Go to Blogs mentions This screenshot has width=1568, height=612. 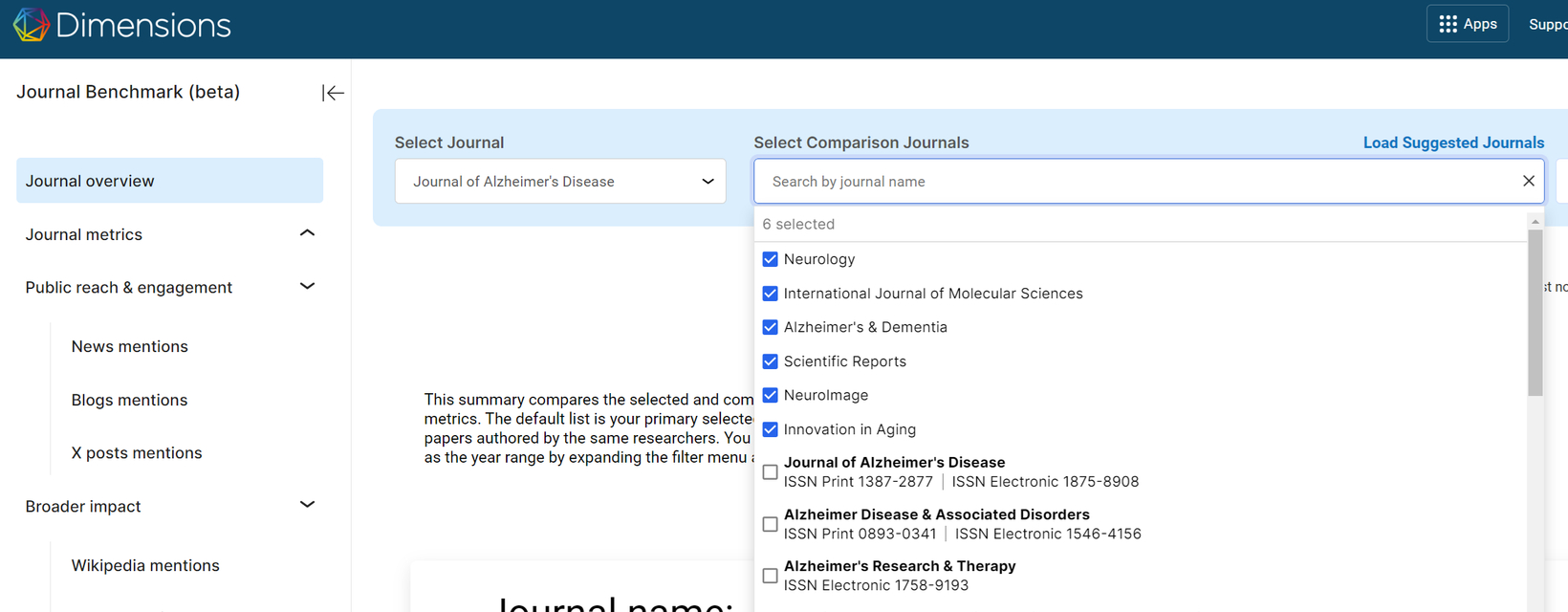point(129,400)
